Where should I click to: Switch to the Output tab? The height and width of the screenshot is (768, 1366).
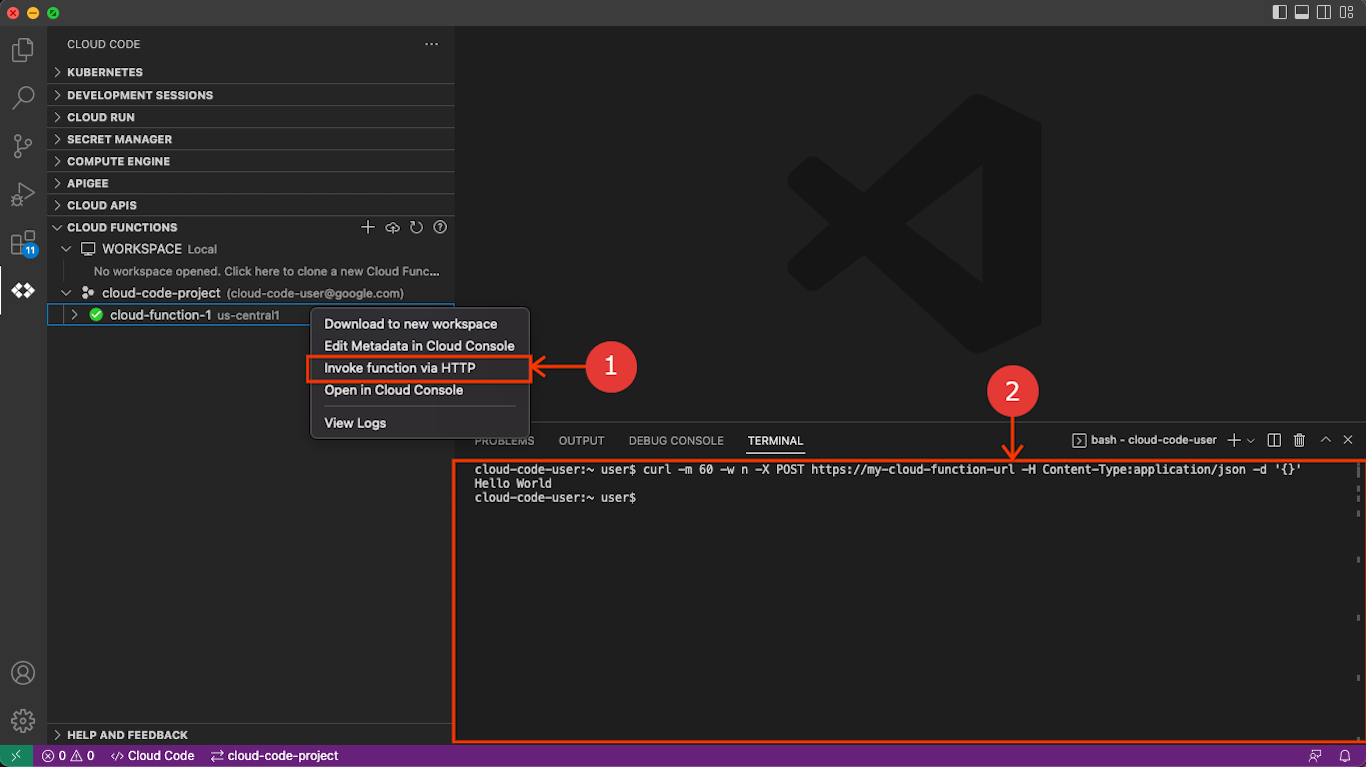581,441
